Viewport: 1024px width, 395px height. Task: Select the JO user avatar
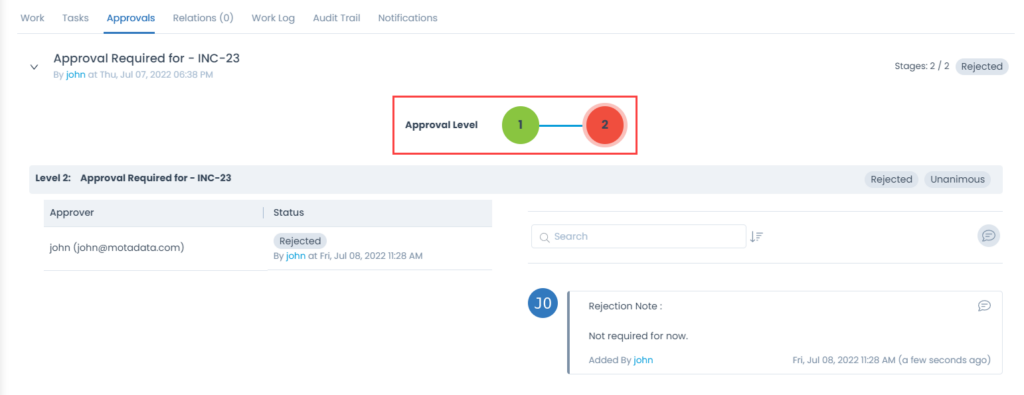[x=543, y=304]
